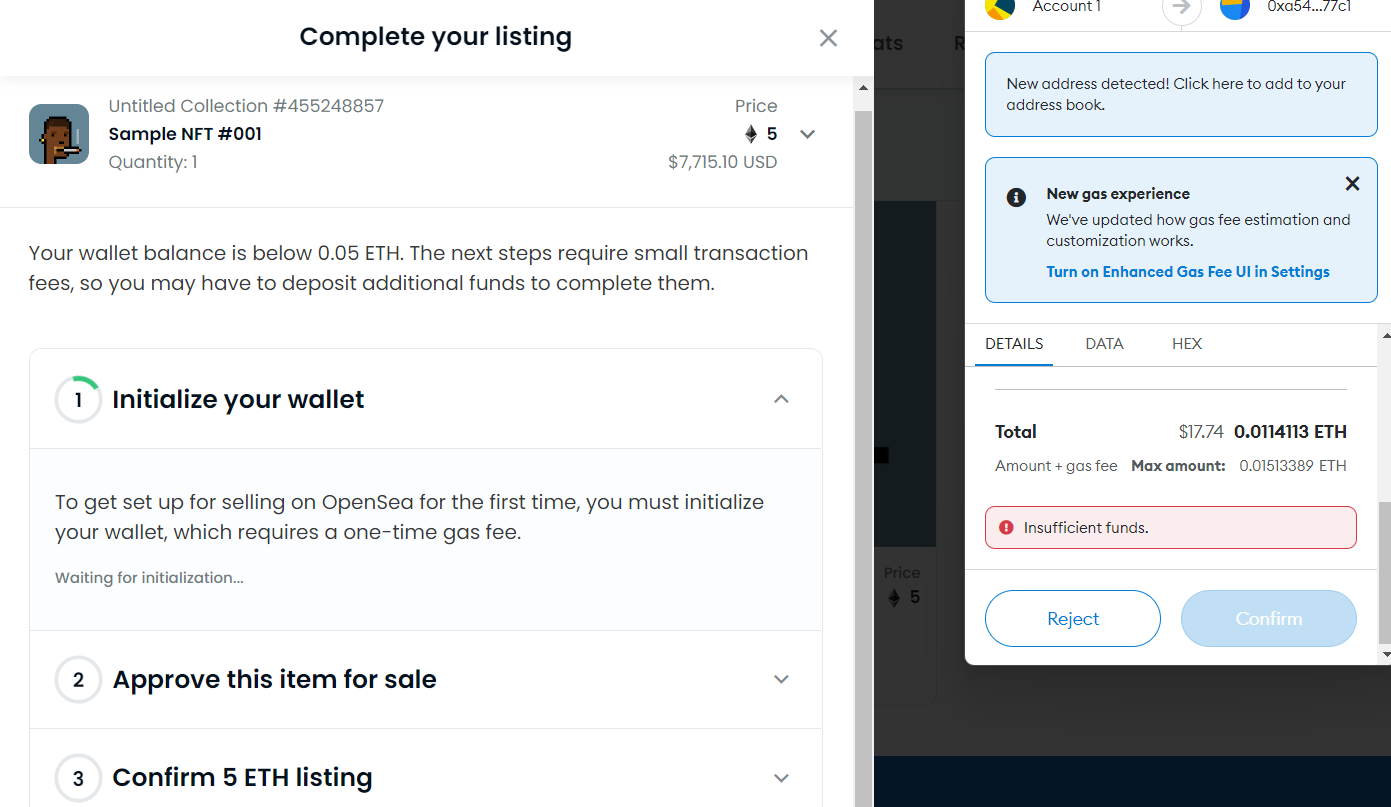The height and width of the screenshot is (807, 1391).
Task: Click the recipient address avatar icon
Action: (1235, 6)
